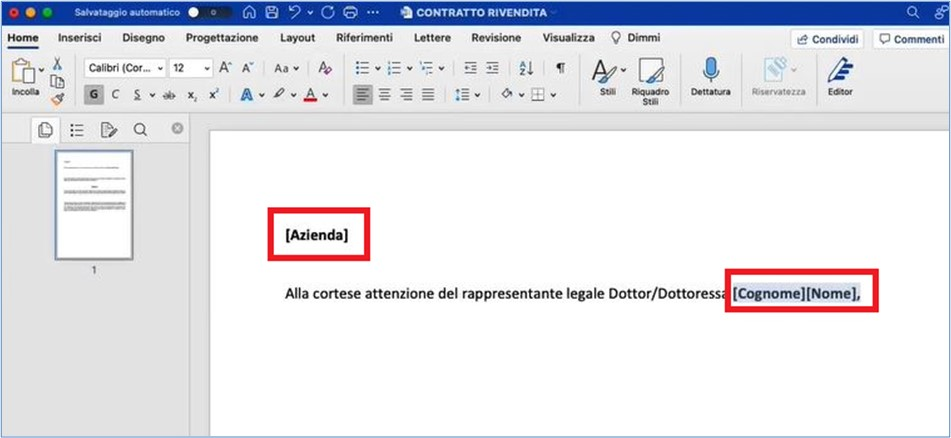Select the page 1 thumbnail
Image resolution: width=951 pixels, height=438 pixels.
pos(94,205)
